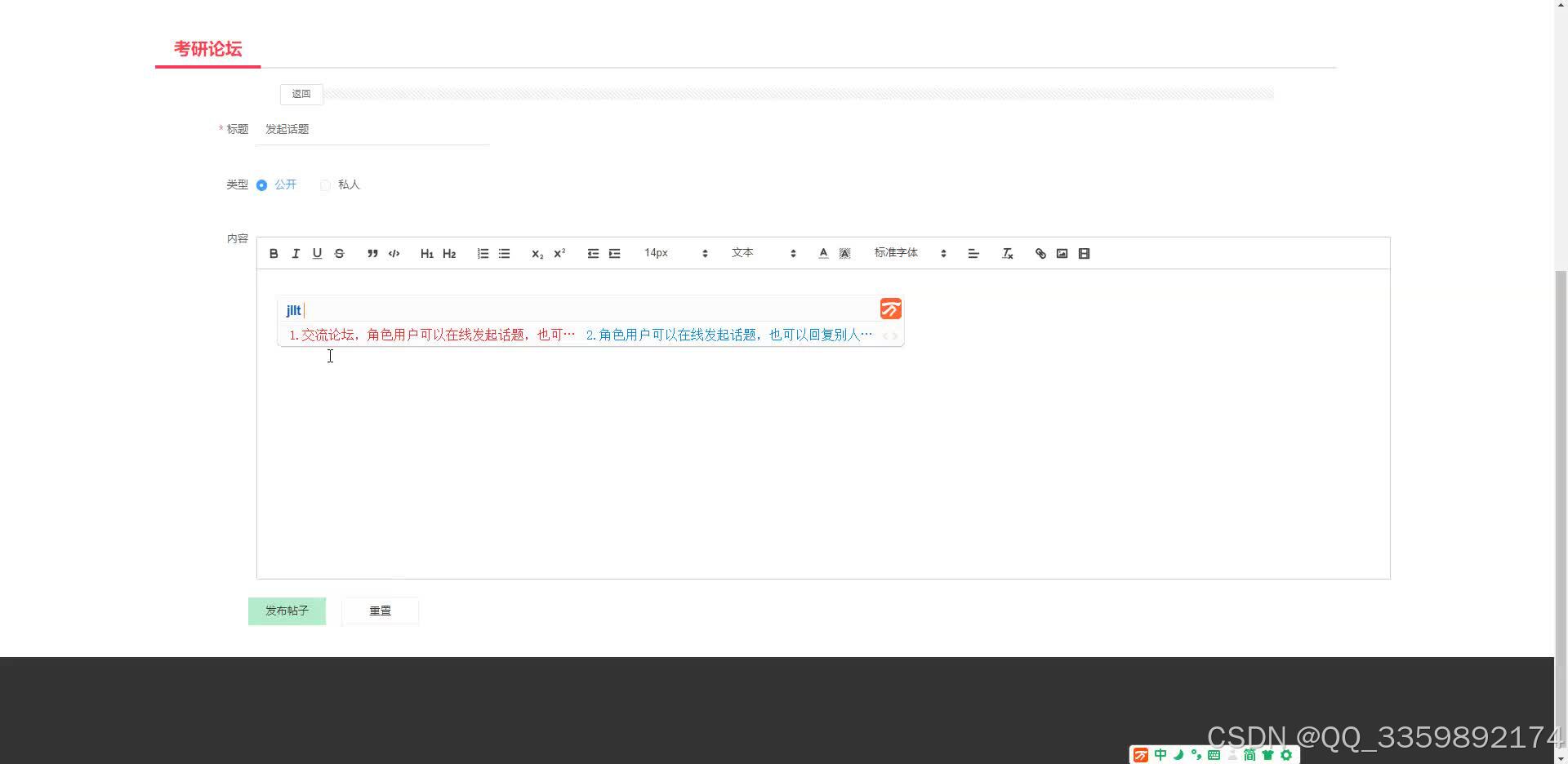Image resolution: width=1568 pixels, height=764 pixels.
Task: Insert a video into content
Action: (x=1085, y=254)
